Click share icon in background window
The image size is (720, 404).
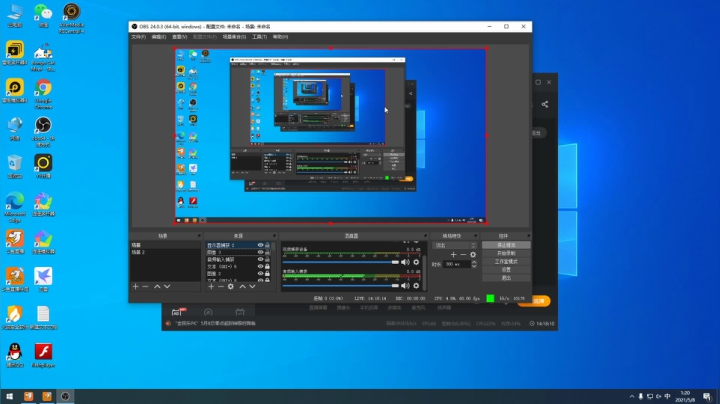(545, 104)
